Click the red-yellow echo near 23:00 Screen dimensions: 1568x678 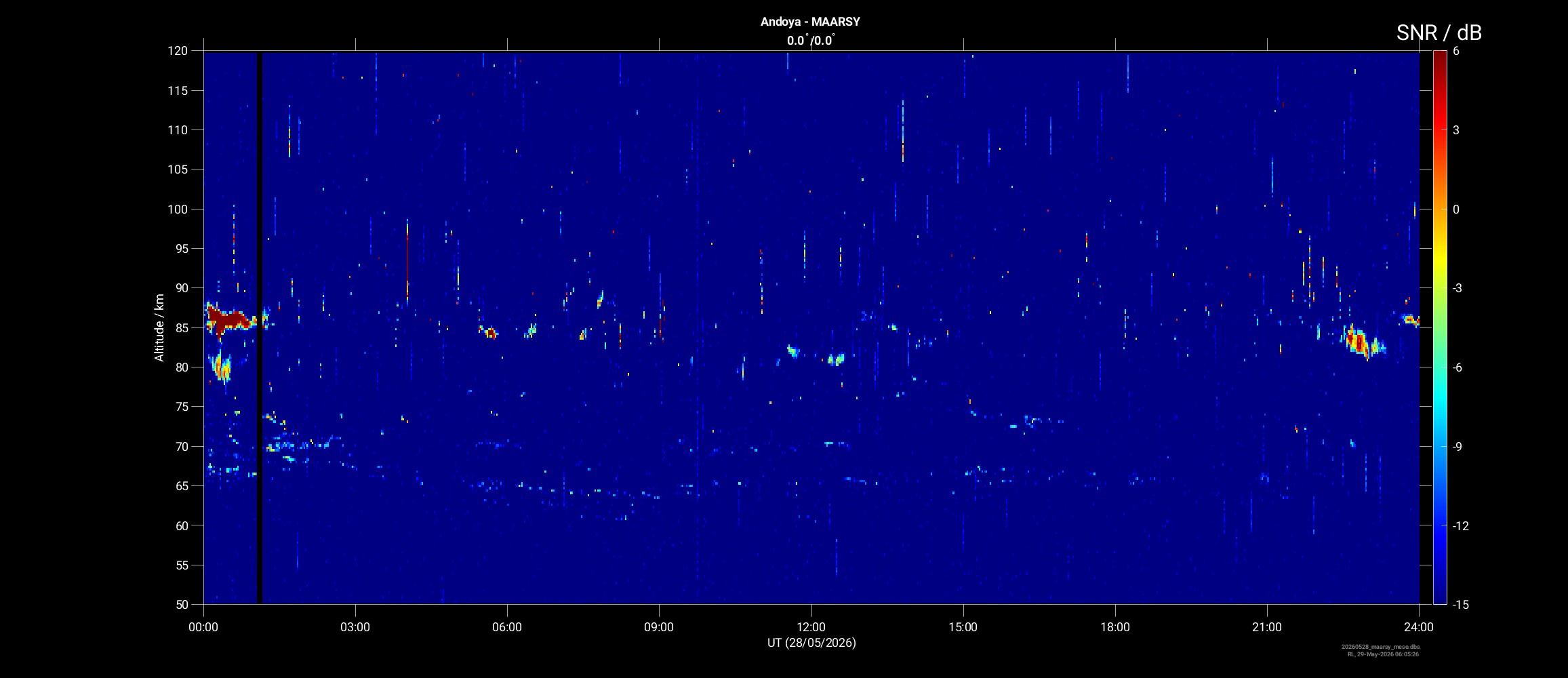[x=1360, y=341]
